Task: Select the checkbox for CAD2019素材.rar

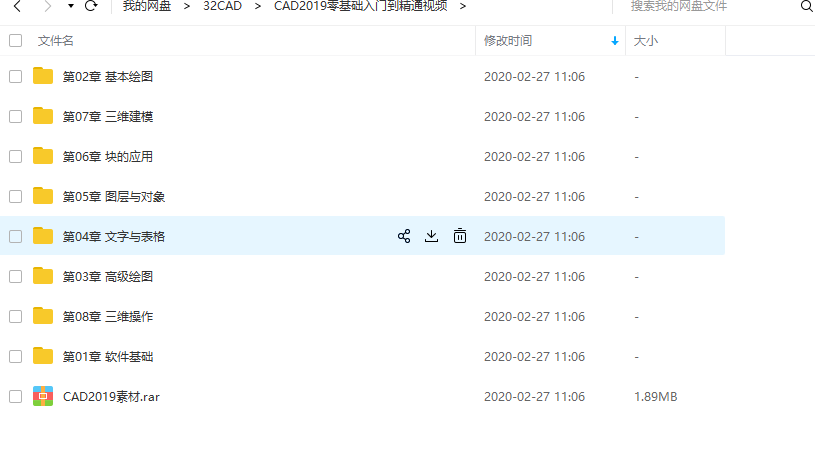Action: (x=16, y=396)
